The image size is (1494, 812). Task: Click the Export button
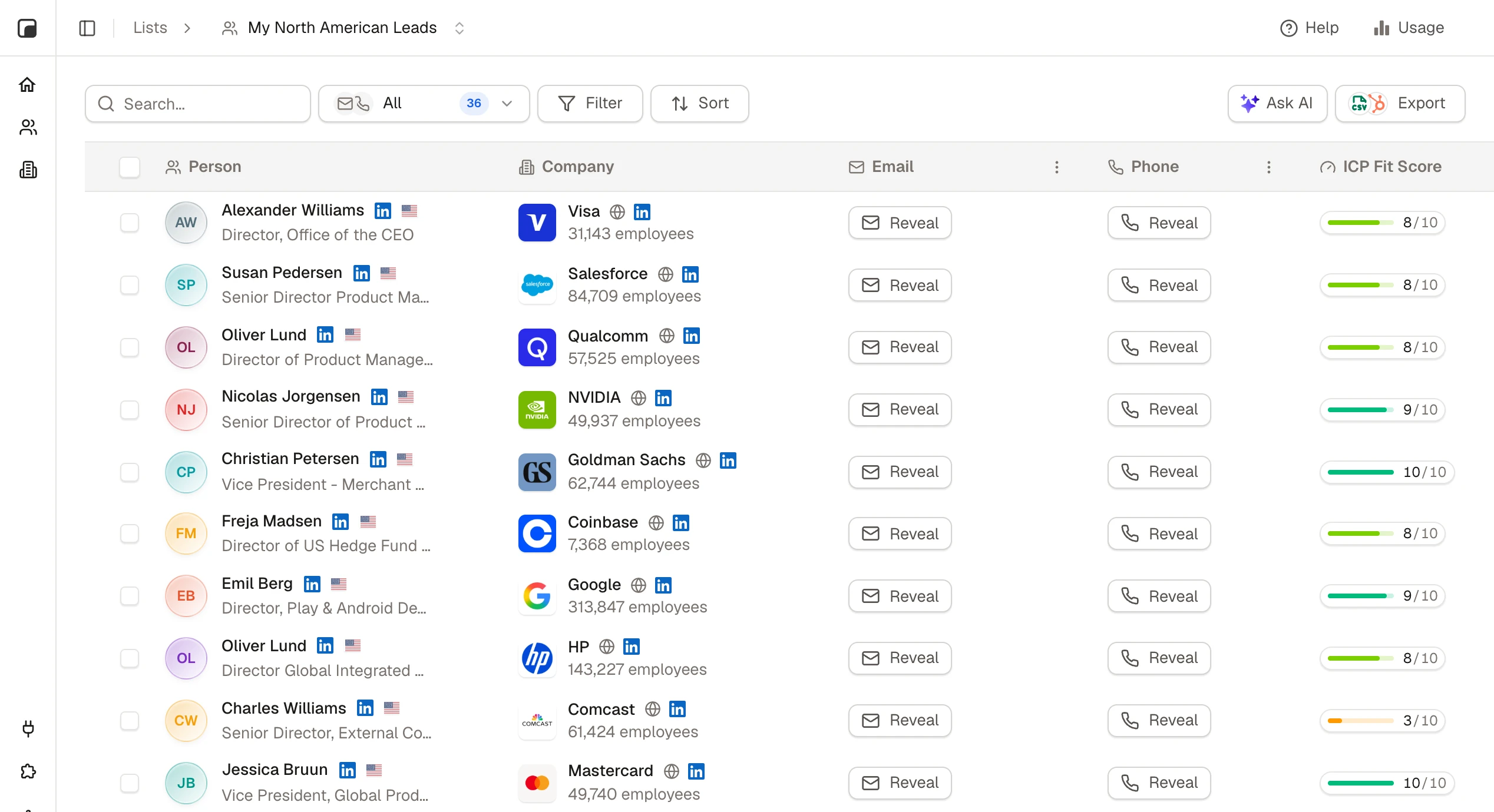(1400, 104)
